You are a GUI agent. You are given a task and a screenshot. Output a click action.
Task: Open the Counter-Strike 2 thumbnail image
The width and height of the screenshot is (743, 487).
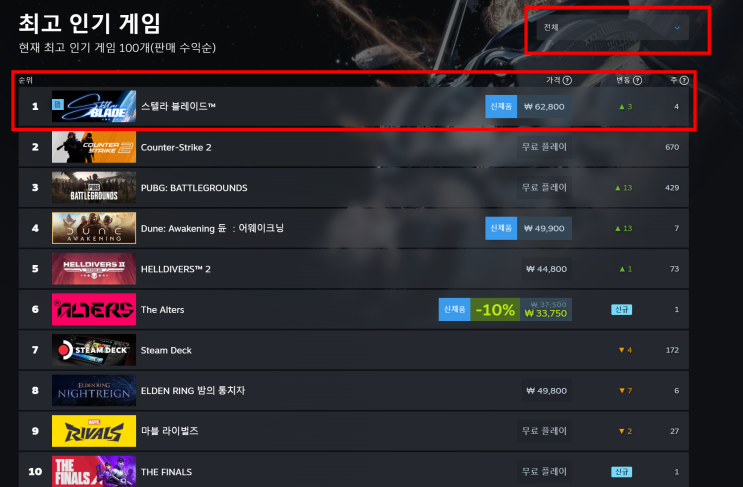[x=94, y=147]
